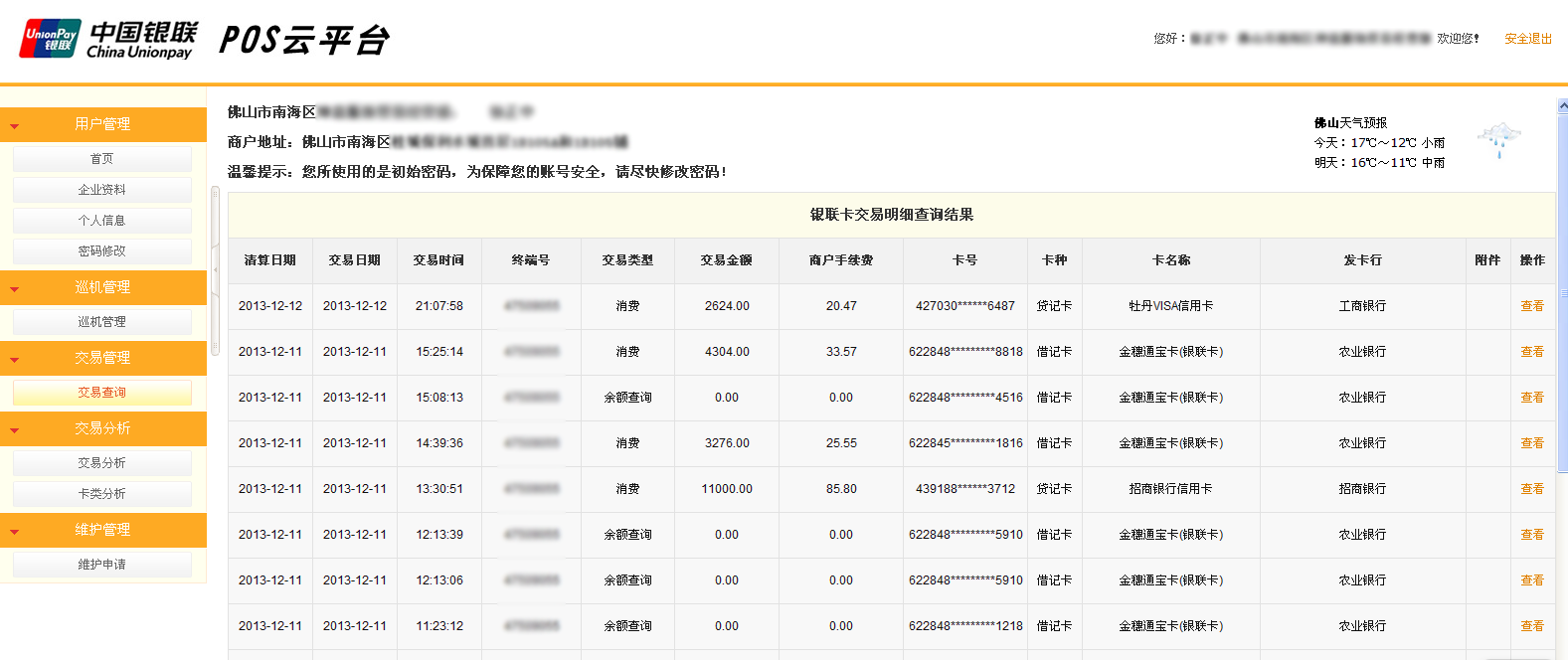Click the 操作 column header
1568x660 pixels.
pos(1532,260)
